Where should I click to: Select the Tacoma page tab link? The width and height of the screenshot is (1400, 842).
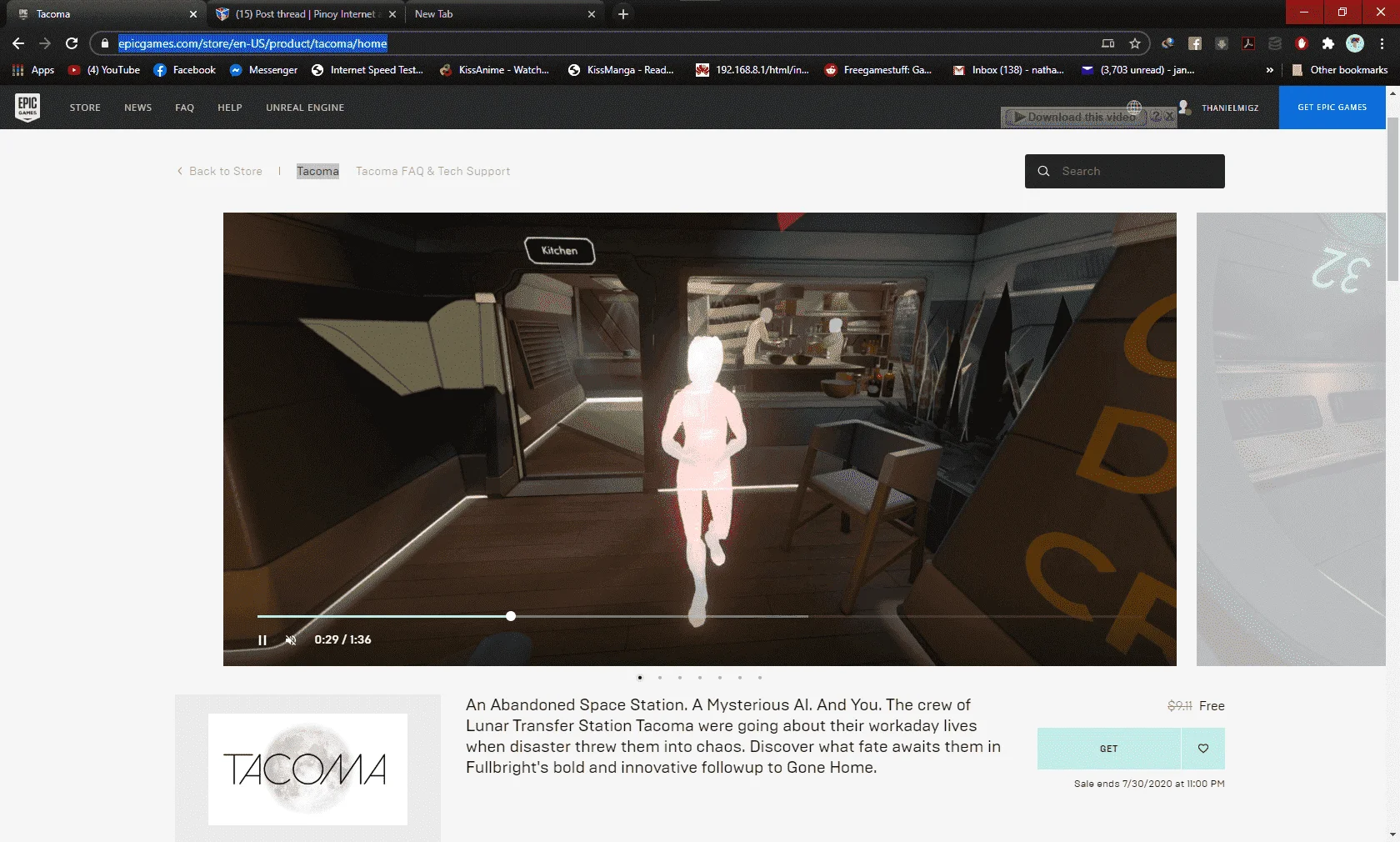pos(317,171)
